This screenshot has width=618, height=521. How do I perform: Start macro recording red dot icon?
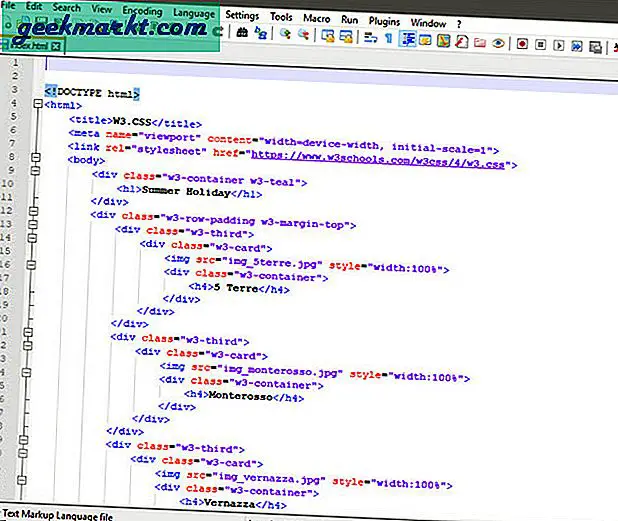coord(522,44)
